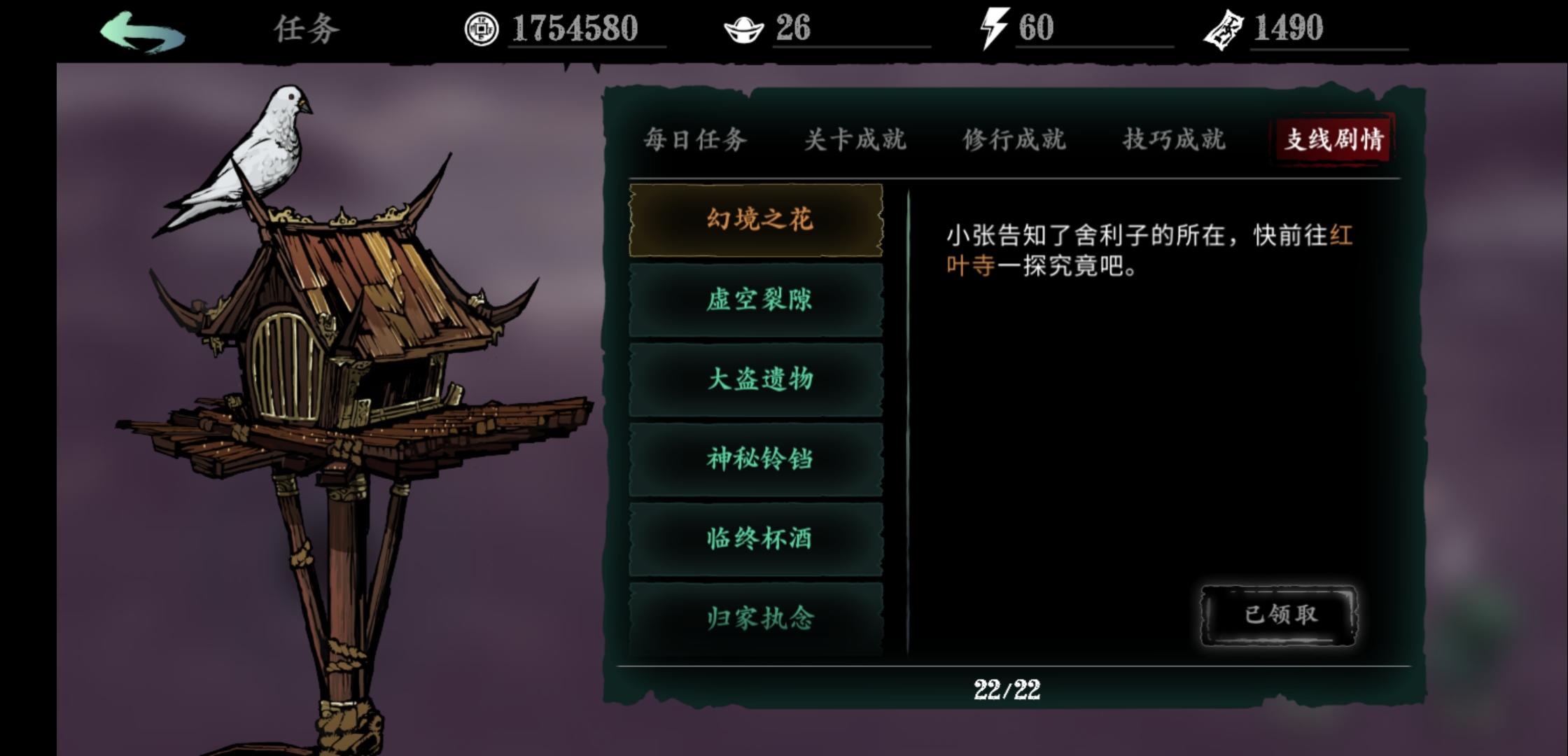Screen dimensions: 1568x756
Task: Tap the highlighted 红叶寺 location link
Action: [x=1149, y=251]
